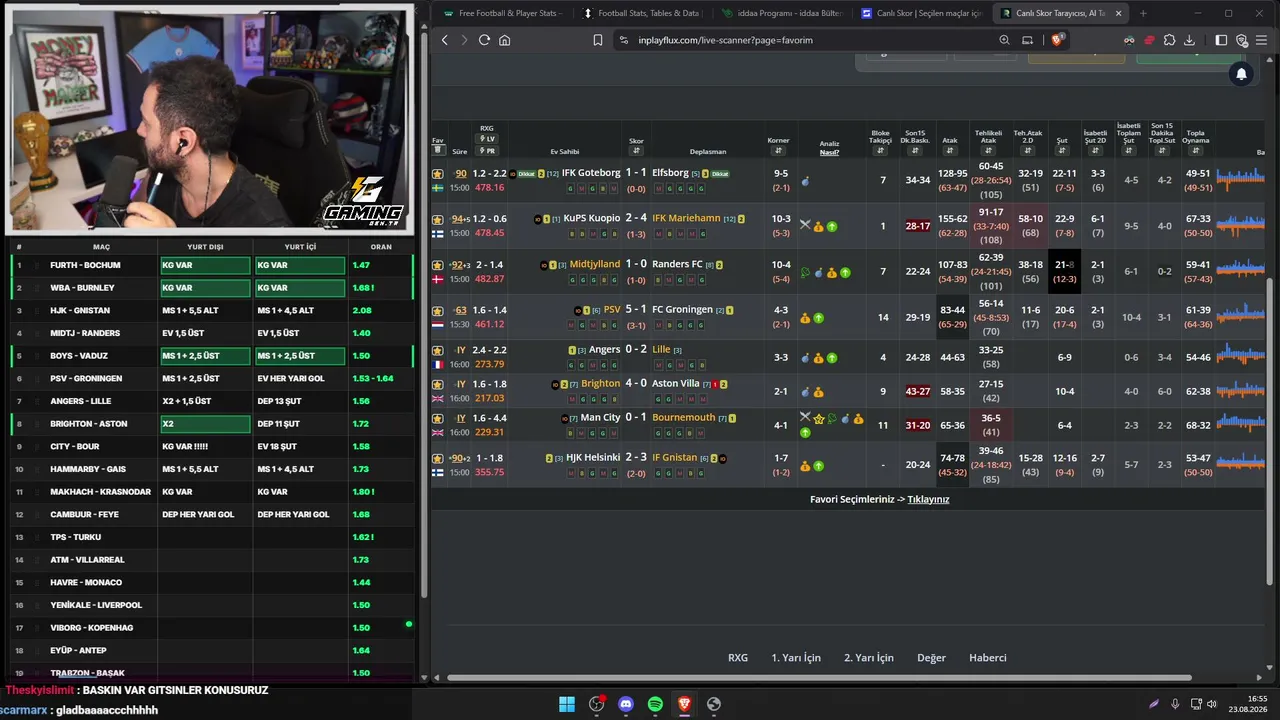This screenshot has width=1280, height=720.
Task: Click the taskbar microphone icon
Action: pyautogui.click(x=1175, y=704)
